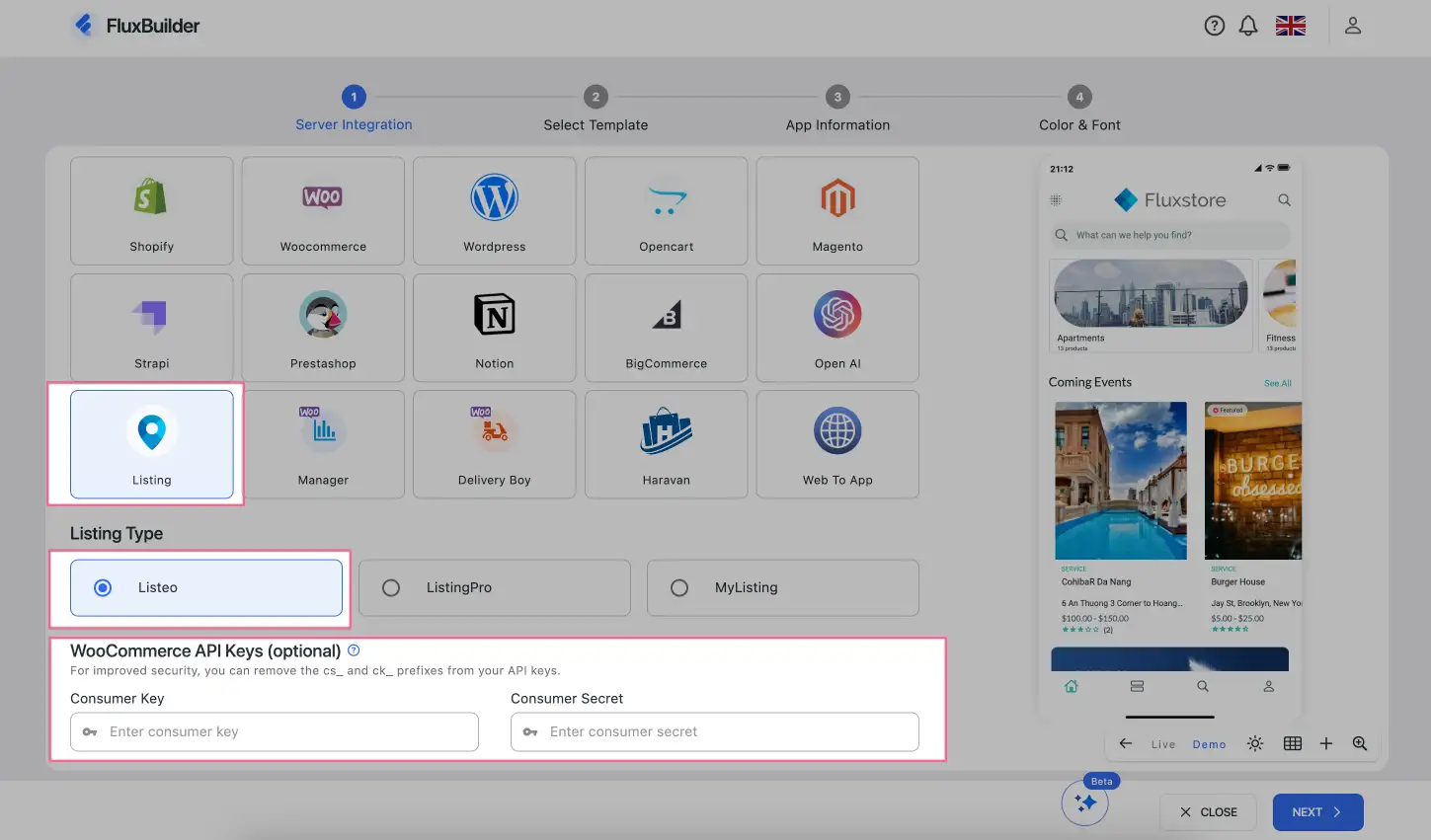The image size is (1431, 840).
Task: Open the help question mark icon in header
Action: tap(1215, 27)
